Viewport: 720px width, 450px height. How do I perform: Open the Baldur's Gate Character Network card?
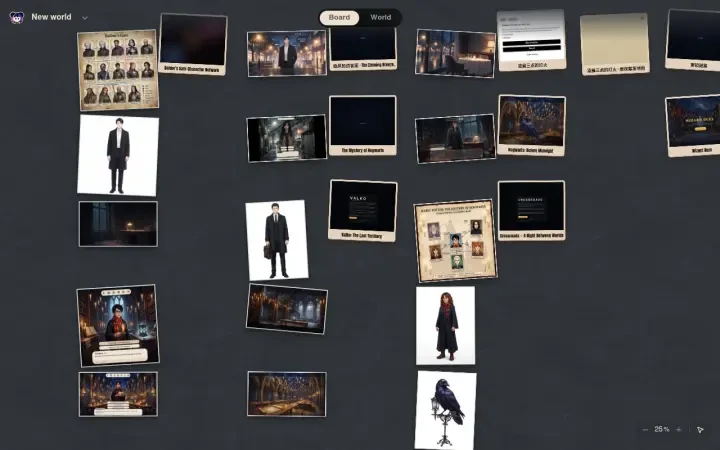click(x=193, y=44)
